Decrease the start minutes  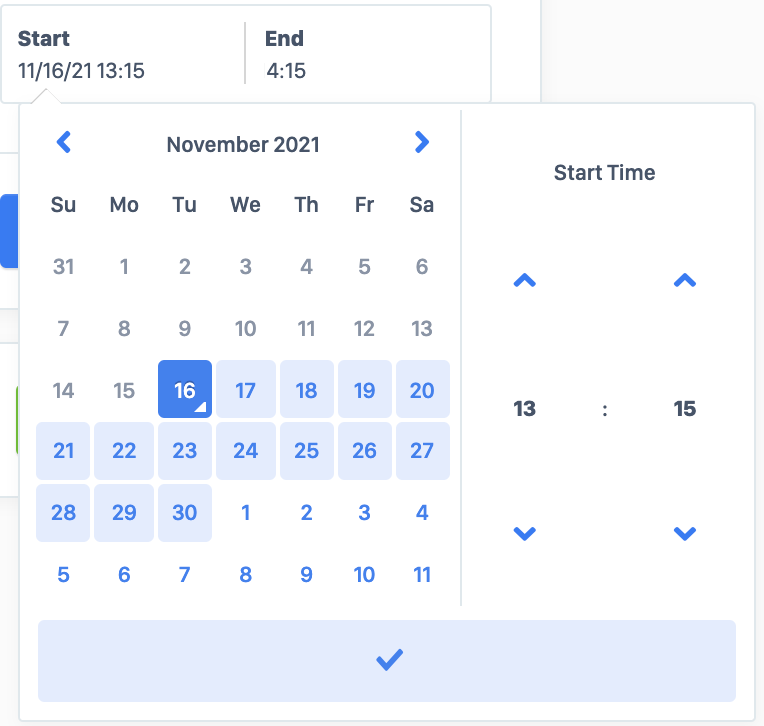pos(684,534)
